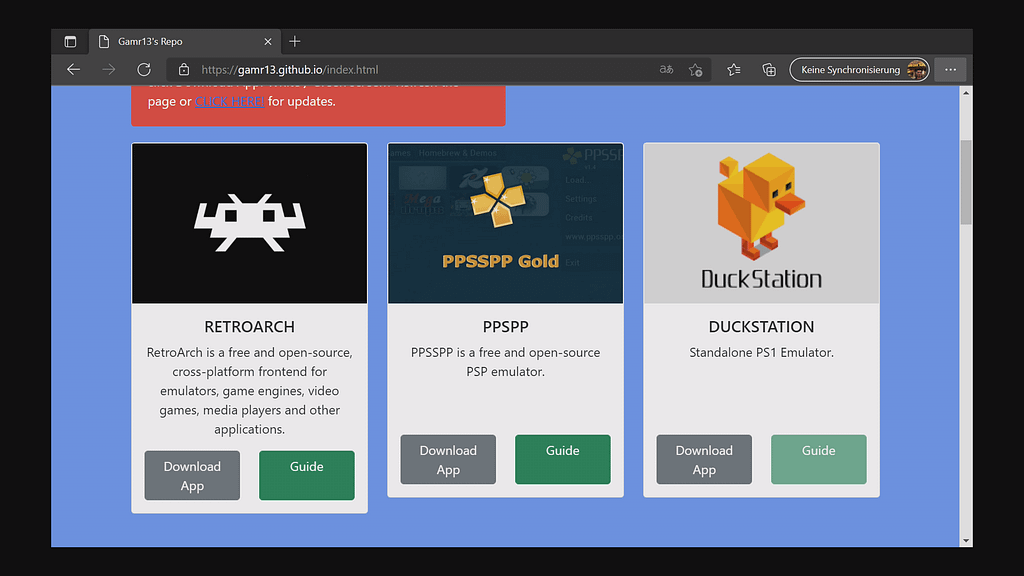Image resolution: width=1024 pixels, height=576 pixels.
Task: Click the CLICK HERE updates link
Action: pos(229,101)
